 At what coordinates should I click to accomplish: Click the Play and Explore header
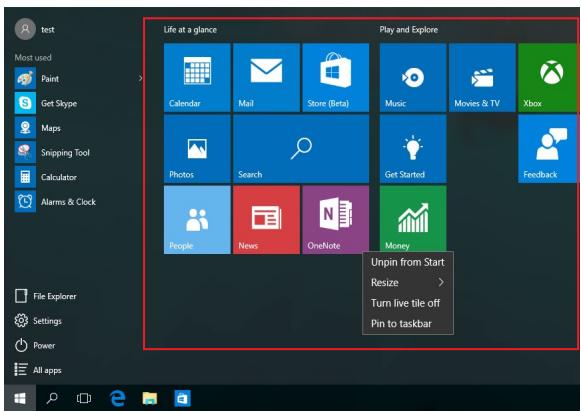pyautogui.click(x=408, y=30)
